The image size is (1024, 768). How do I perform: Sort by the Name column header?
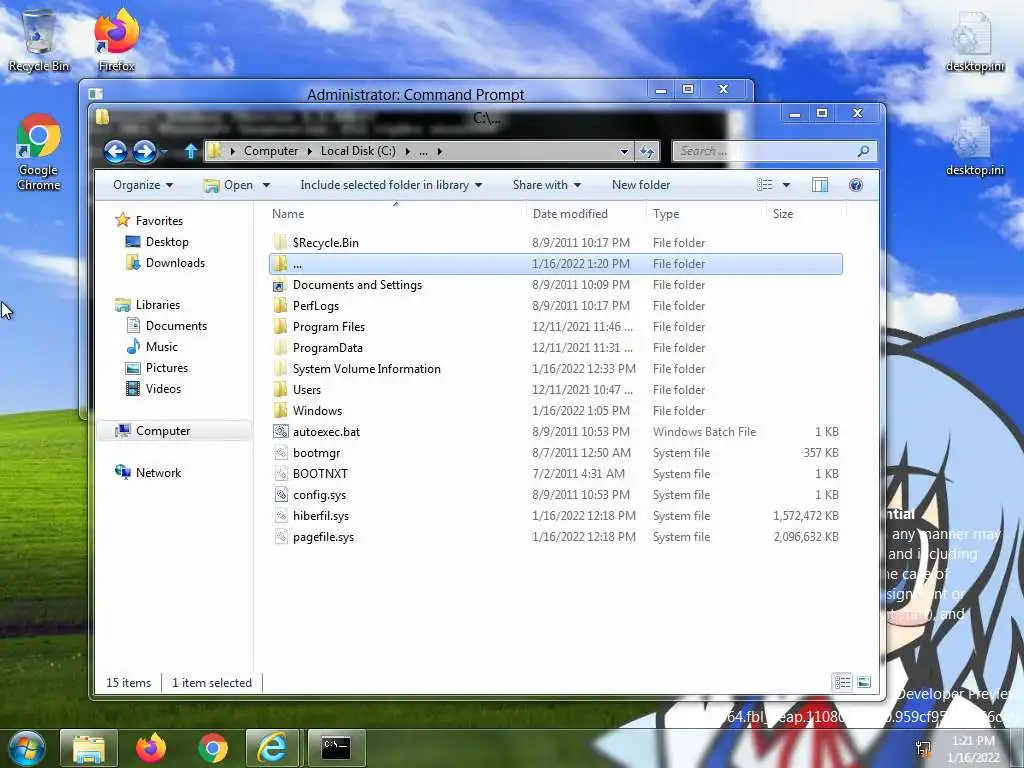point(396,214)
